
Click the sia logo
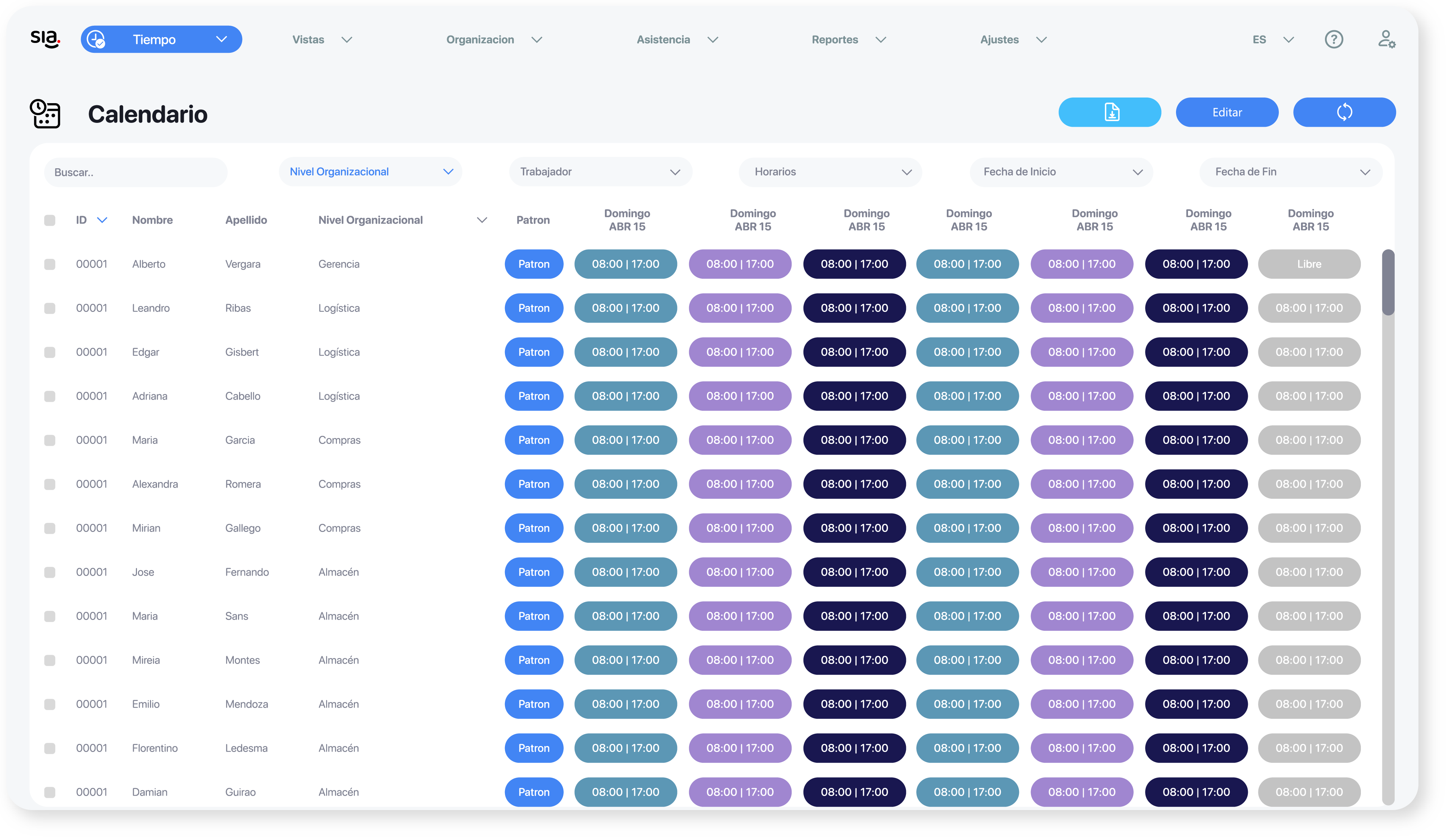(x=45, y=39)
